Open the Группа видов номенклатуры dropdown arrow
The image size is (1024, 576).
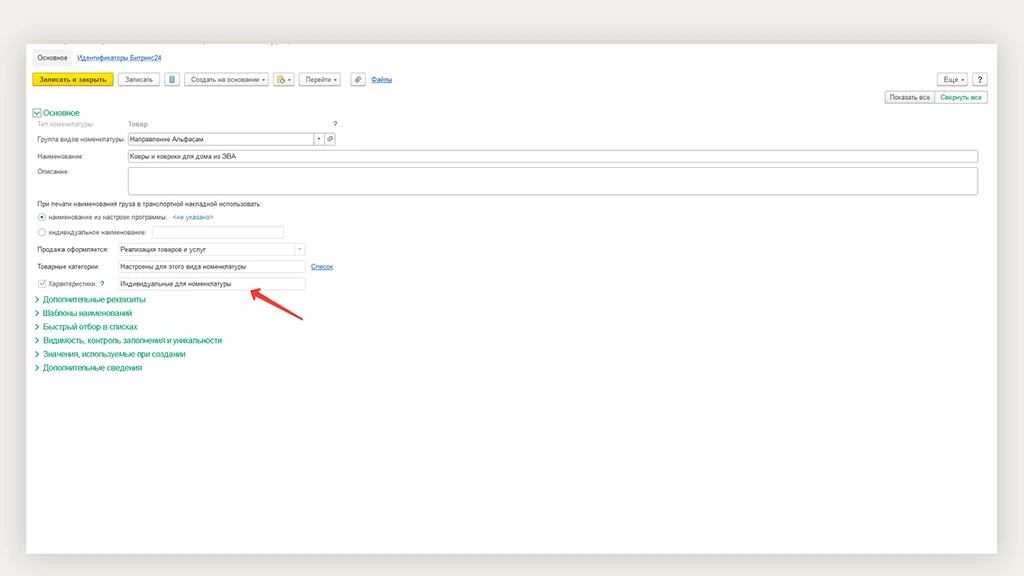click(318, 139)
